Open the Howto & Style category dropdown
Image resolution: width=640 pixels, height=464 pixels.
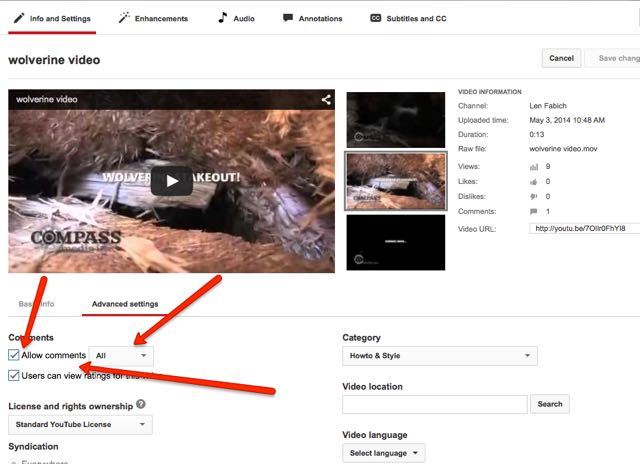(x=440, y=356)
